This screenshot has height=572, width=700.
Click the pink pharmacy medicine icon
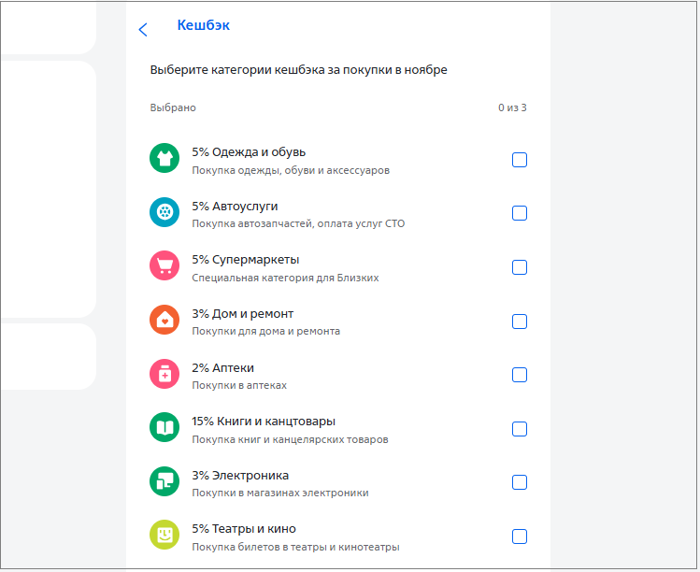point(163,374)
